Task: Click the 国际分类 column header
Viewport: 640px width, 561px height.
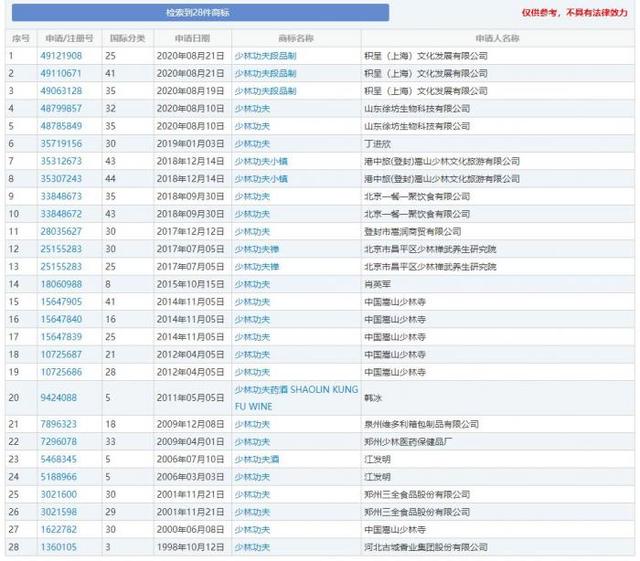Action: tap(125, 37)
